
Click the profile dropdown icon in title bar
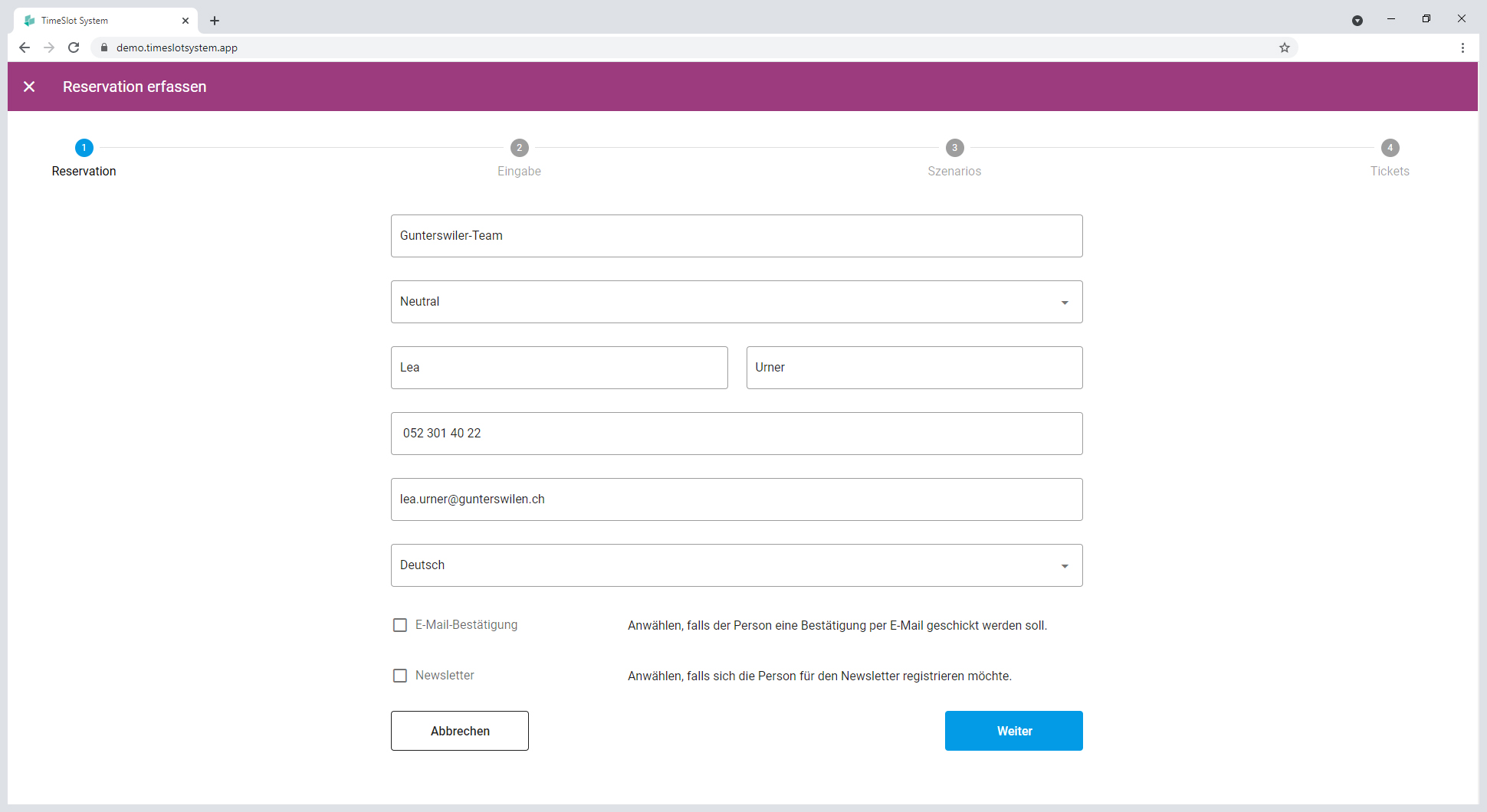pyautogui.click(x=1357, y=21)
